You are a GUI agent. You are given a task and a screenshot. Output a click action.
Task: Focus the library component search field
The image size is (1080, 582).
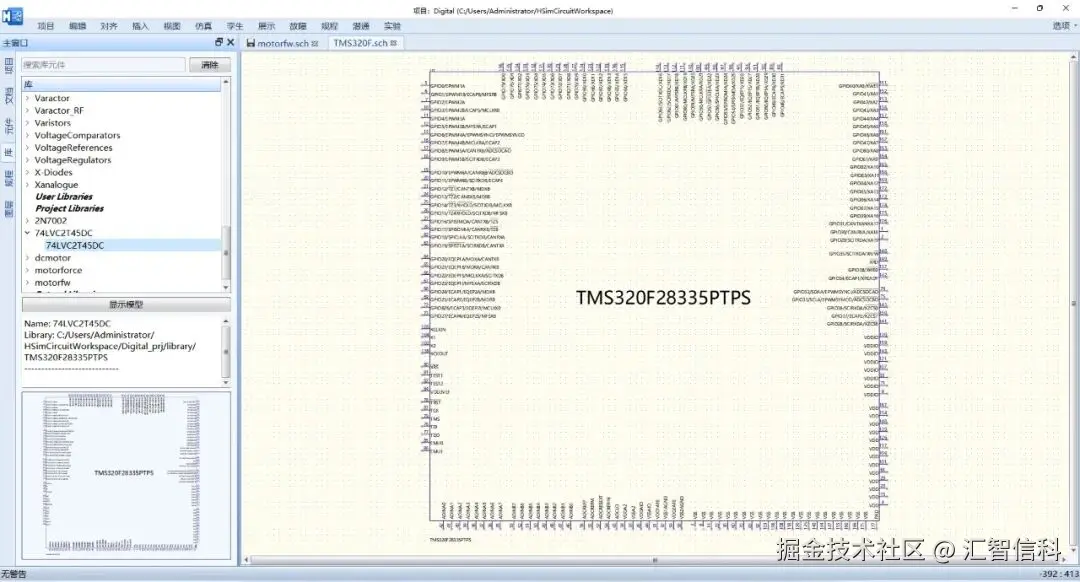coord(103,65)
